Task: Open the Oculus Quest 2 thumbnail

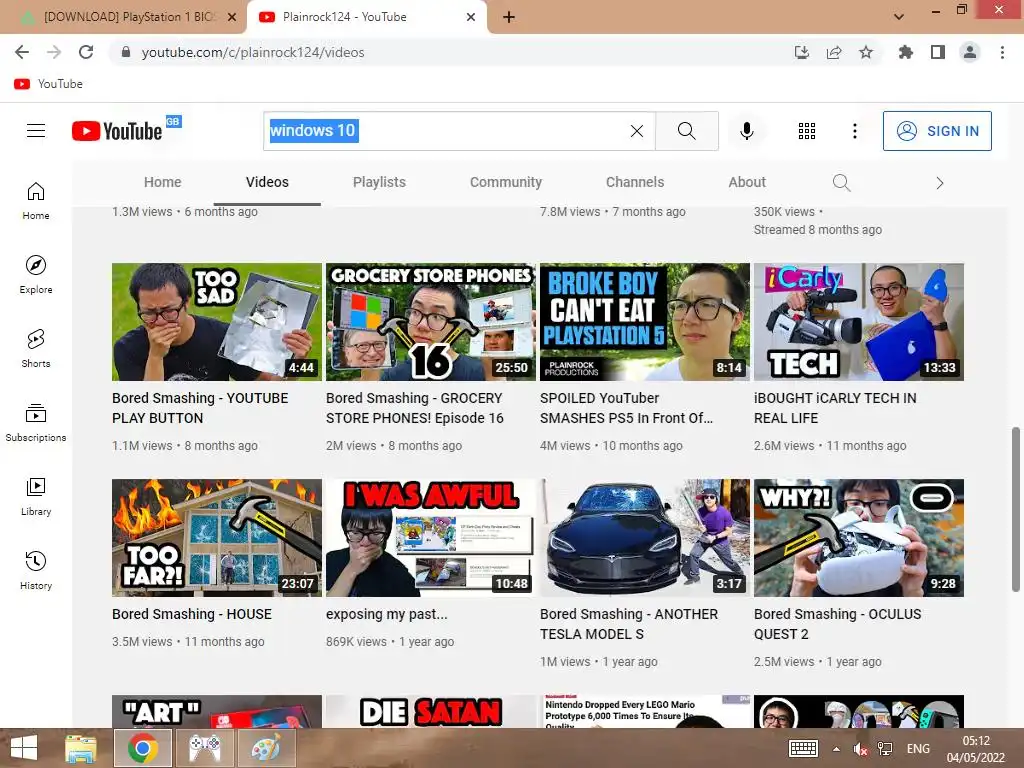Action: 859,538
